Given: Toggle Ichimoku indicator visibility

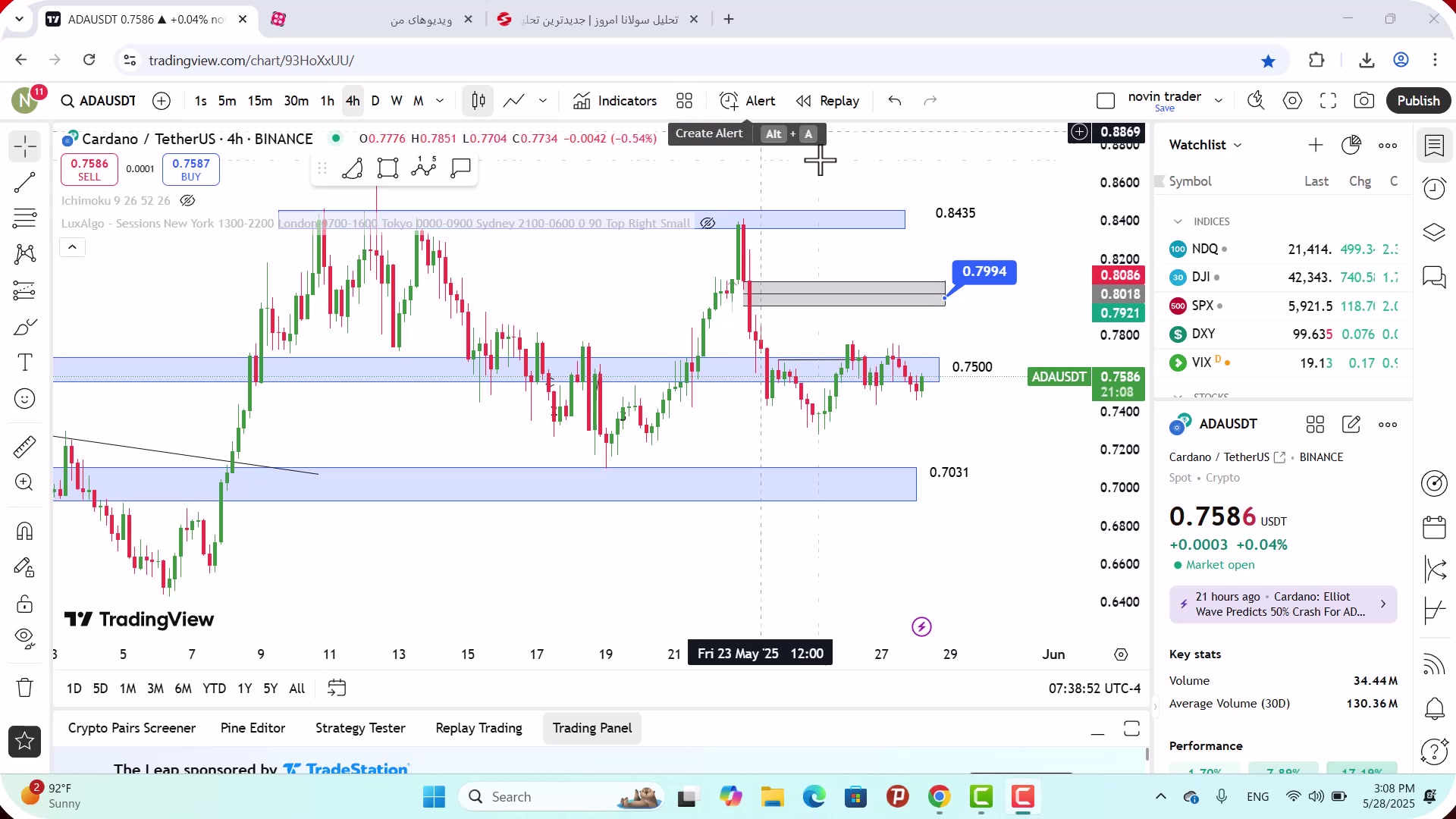Looking at the screenshot, I should (187, 200).
